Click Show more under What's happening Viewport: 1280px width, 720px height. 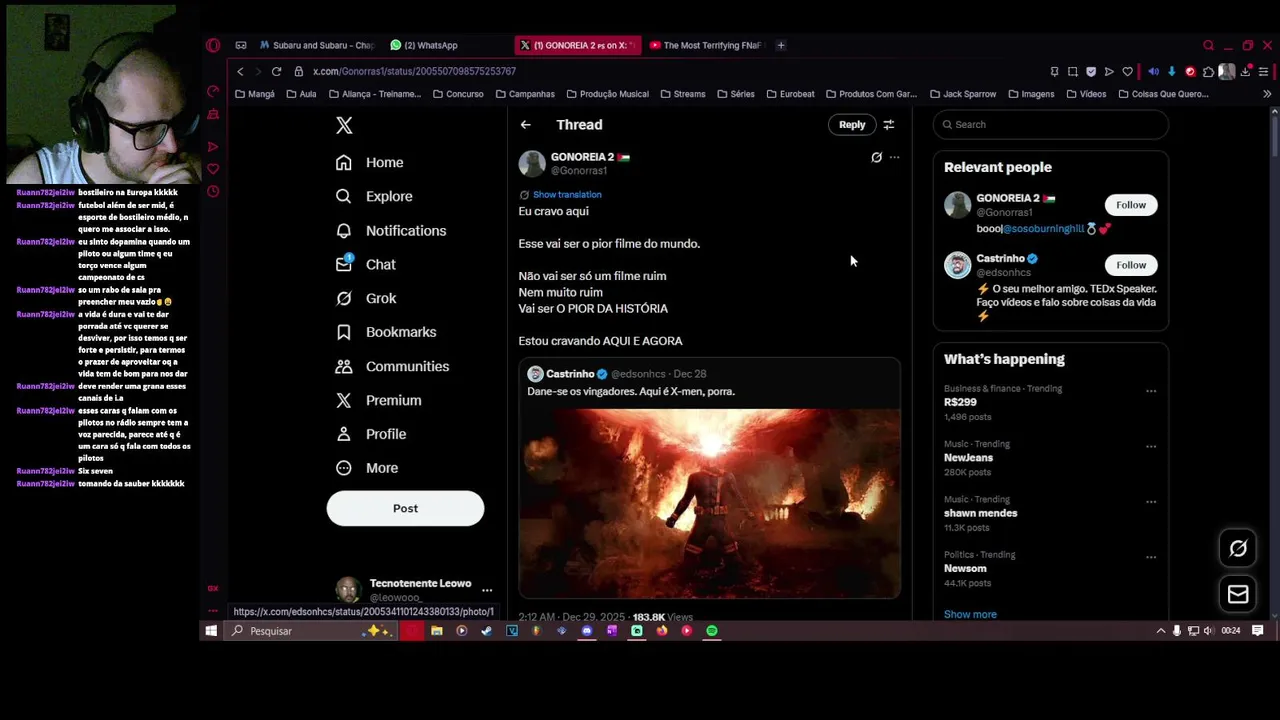tap(970, 614)
